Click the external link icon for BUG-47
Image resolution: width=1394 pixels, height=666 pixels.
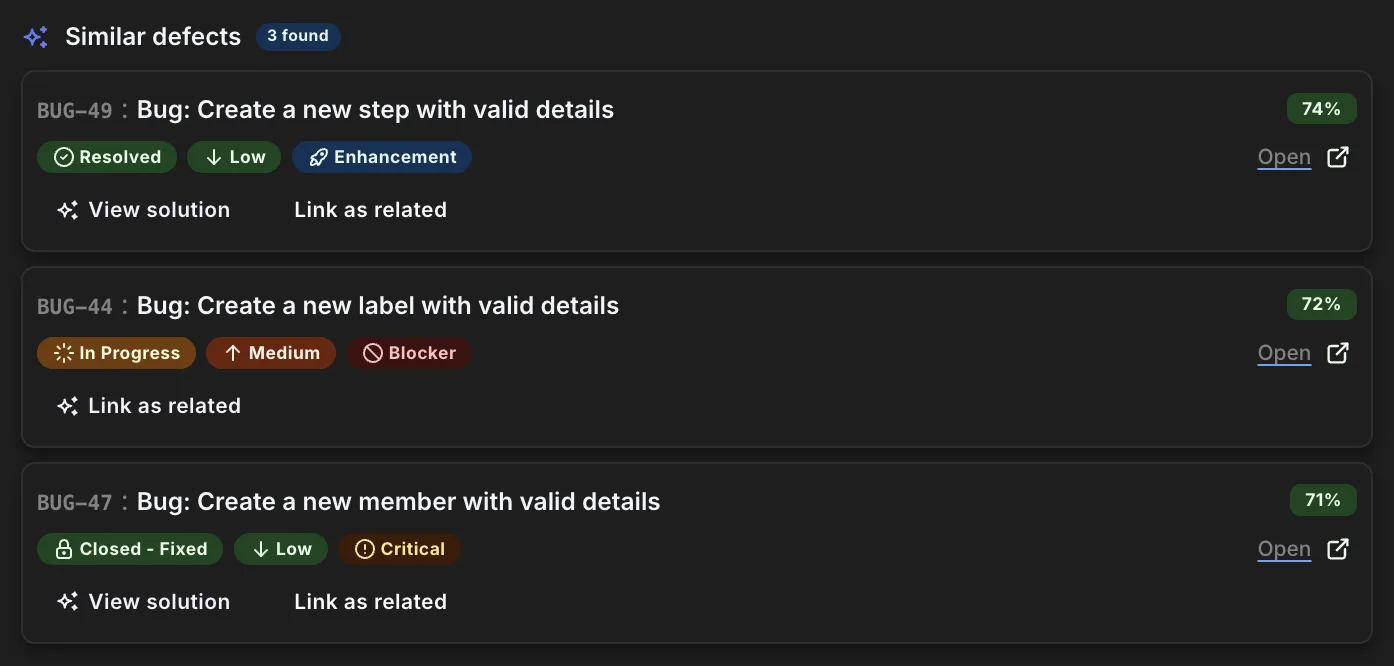point(1338,549)
